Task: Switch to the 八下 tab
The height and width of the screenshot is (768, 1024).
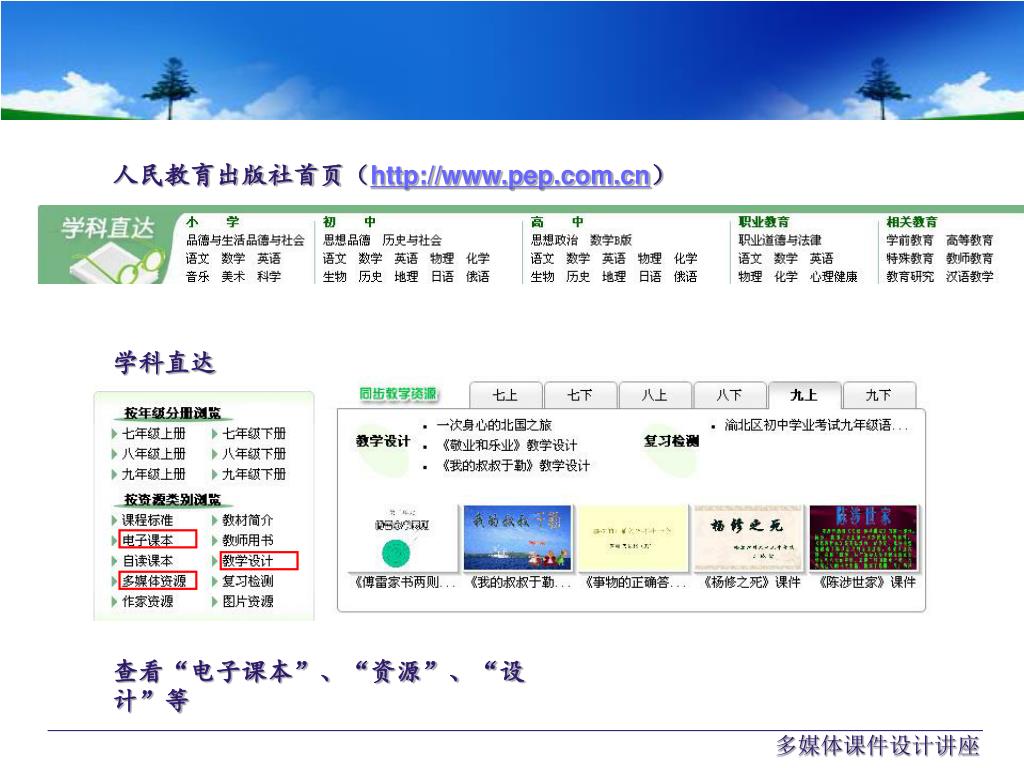Action: pos(729,395)
